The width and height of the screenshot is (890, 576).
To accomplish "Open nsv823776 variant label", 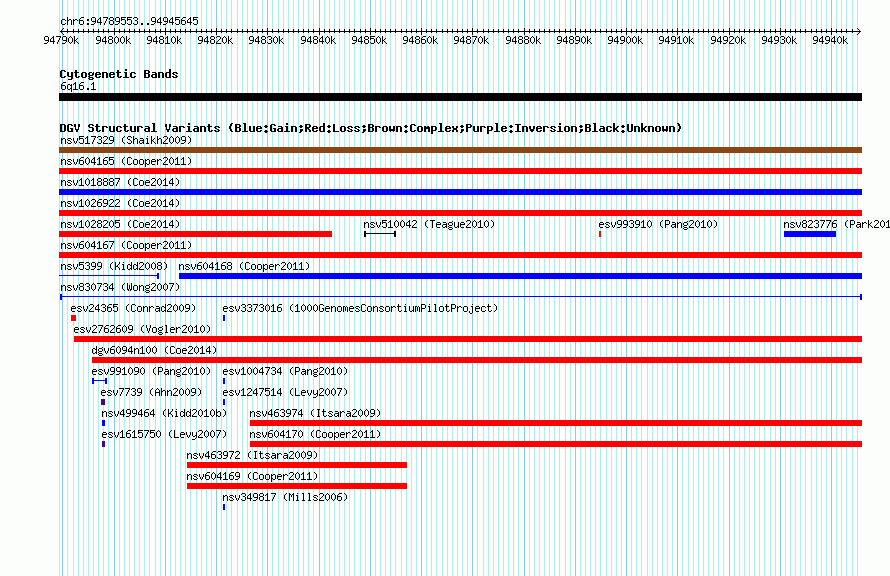I will coord(836,224).
